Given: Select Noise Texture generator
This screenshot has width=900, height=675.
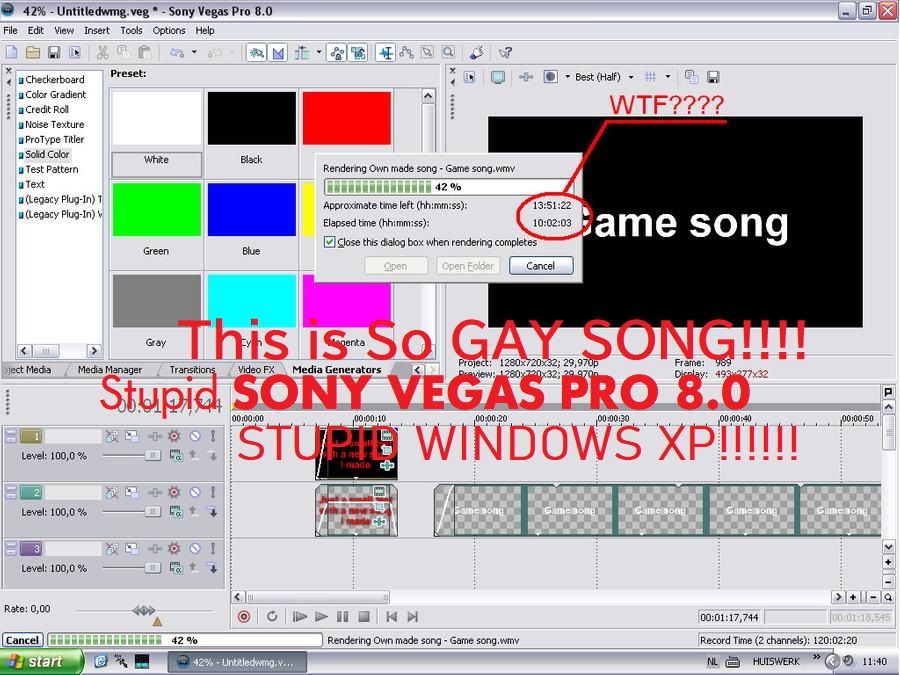Looking at the screenshot, I should tap(55, 124).
